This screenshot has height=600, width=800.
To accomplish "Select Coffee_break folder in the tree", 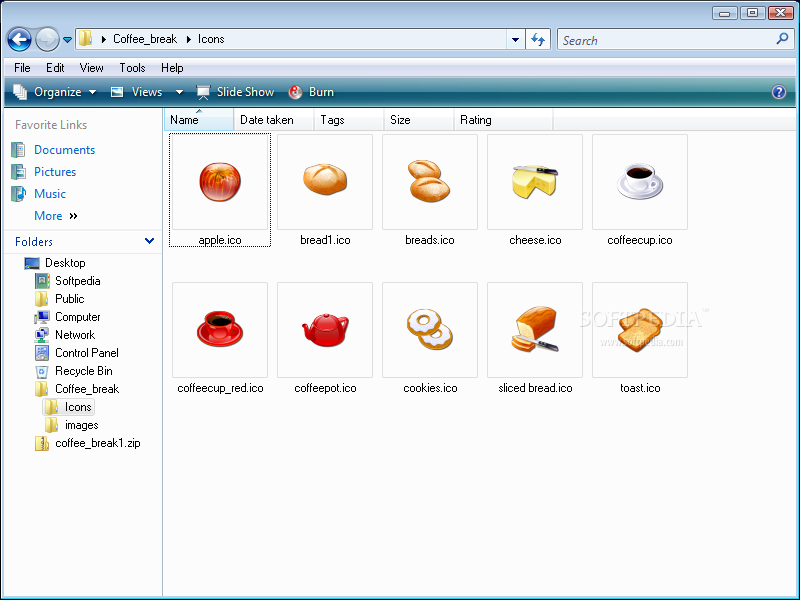I will coord(87,389).
